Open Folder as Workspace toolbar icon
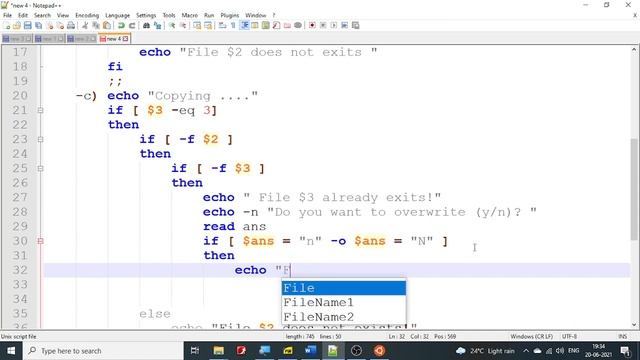640x360 pixels. (287, 25)
